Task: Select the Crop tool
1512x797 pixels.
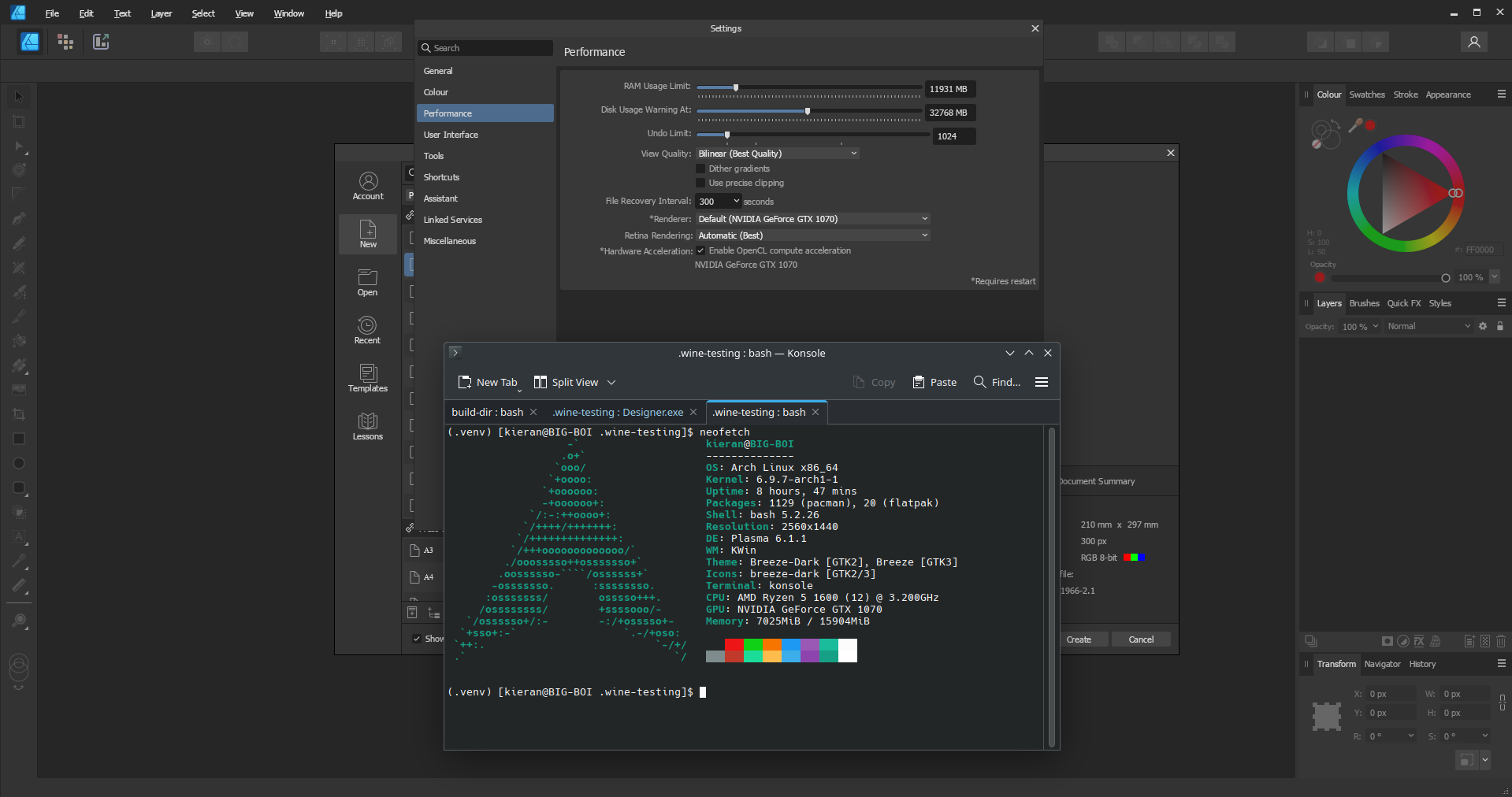Action: coord(19,414)
